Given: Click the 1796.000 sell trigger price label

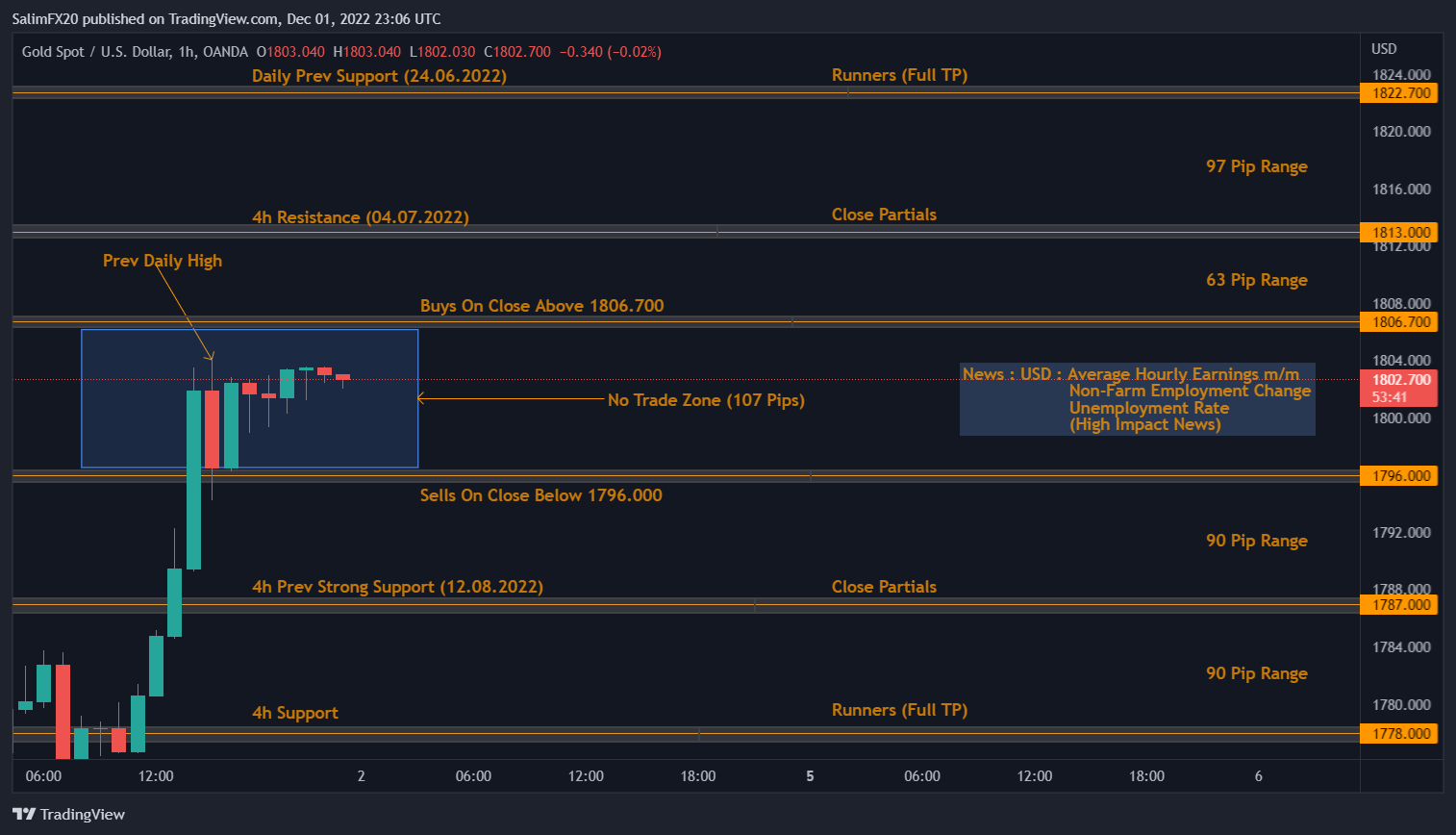Looking at the screenshot, I should [x=1399, y=474].
